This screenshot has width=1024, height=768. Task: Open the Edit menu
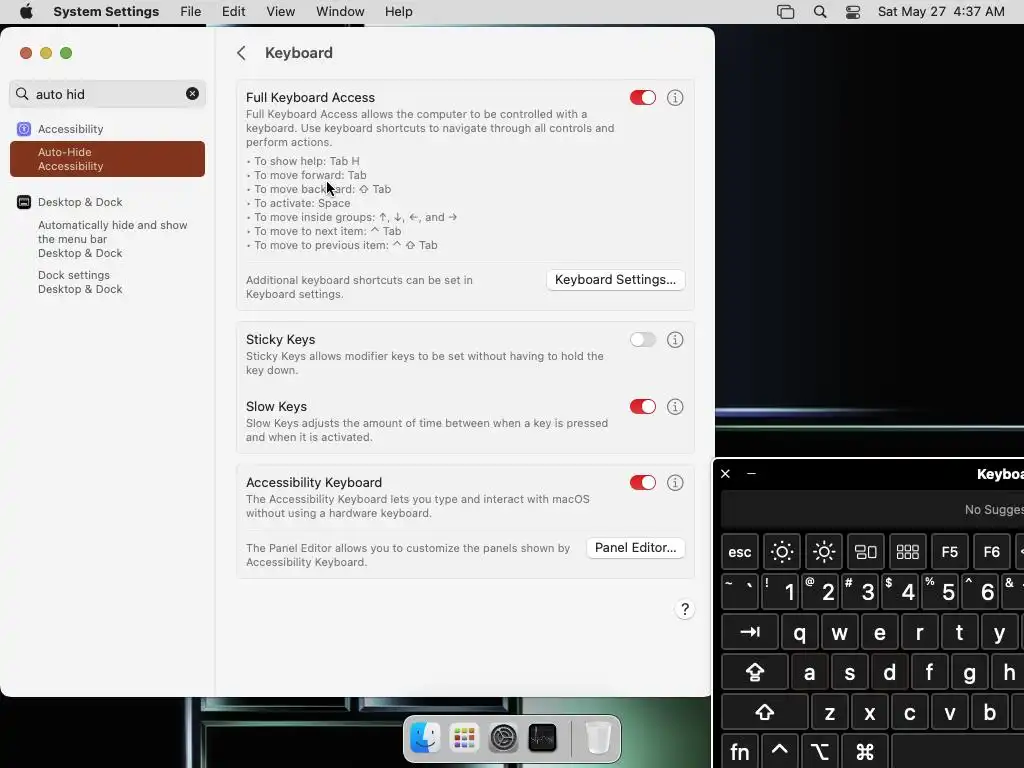(233, 12)
